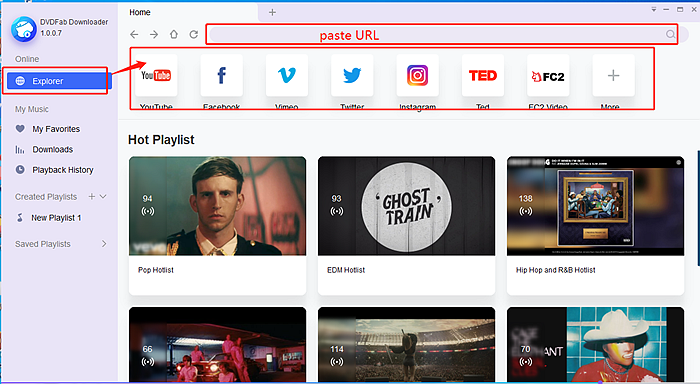Click the Hot Playlist heading
The width and height of the screenshot is (700, 384).
[161, 140]
